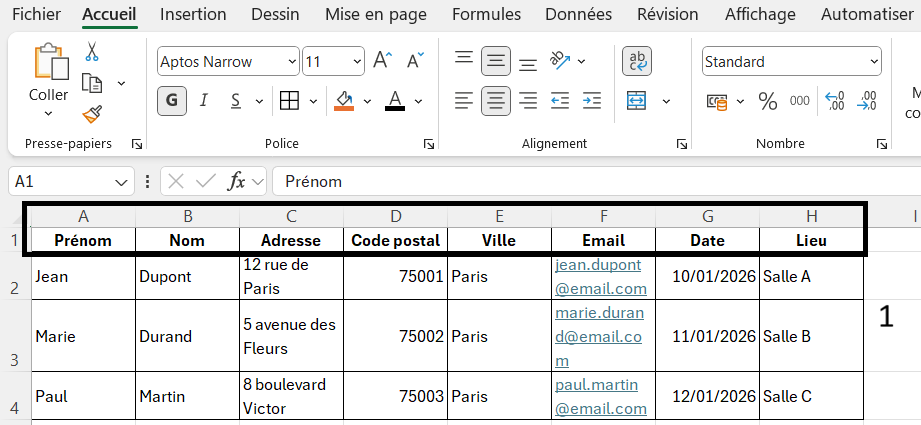Align text to bottom icon

pos(528,65)
